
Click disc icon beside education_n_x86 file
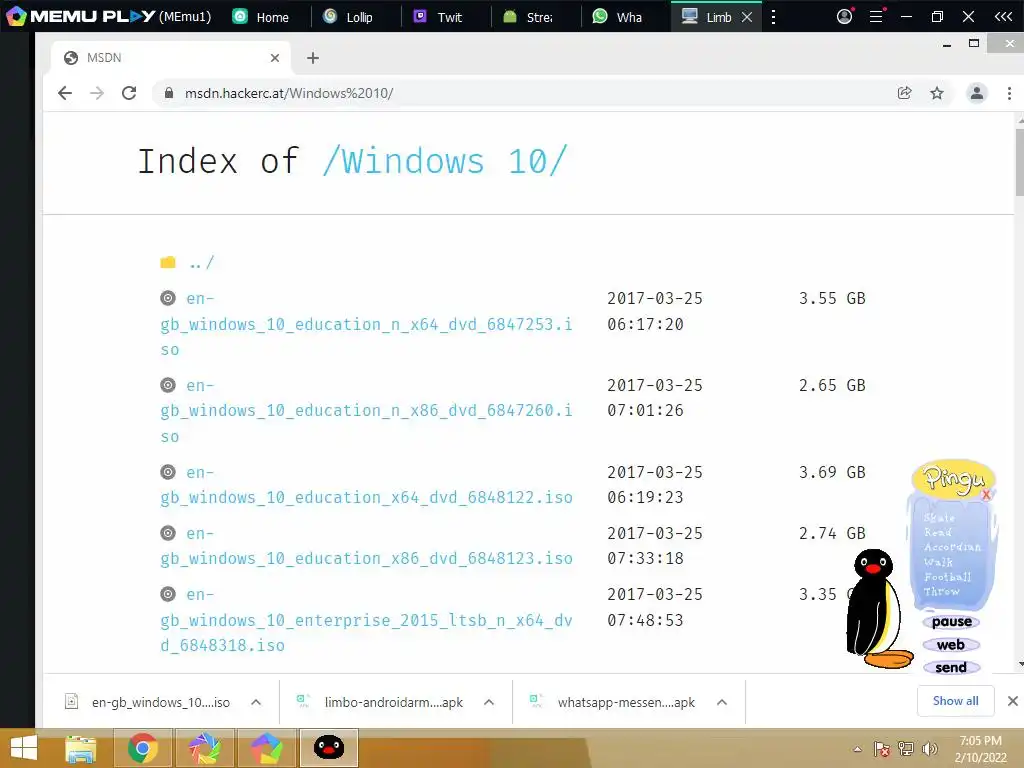[x=168, y=385]
